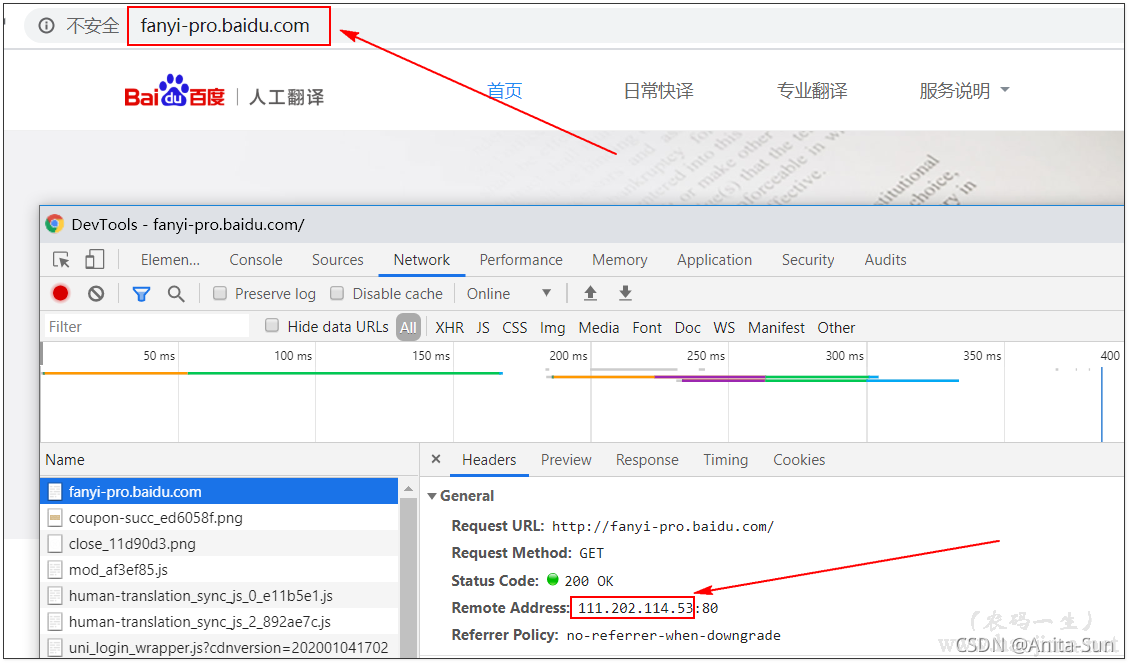The width and height of the screenshot is (1129, 663).
Task: Stop recording network log with red button
Action: 60,293
